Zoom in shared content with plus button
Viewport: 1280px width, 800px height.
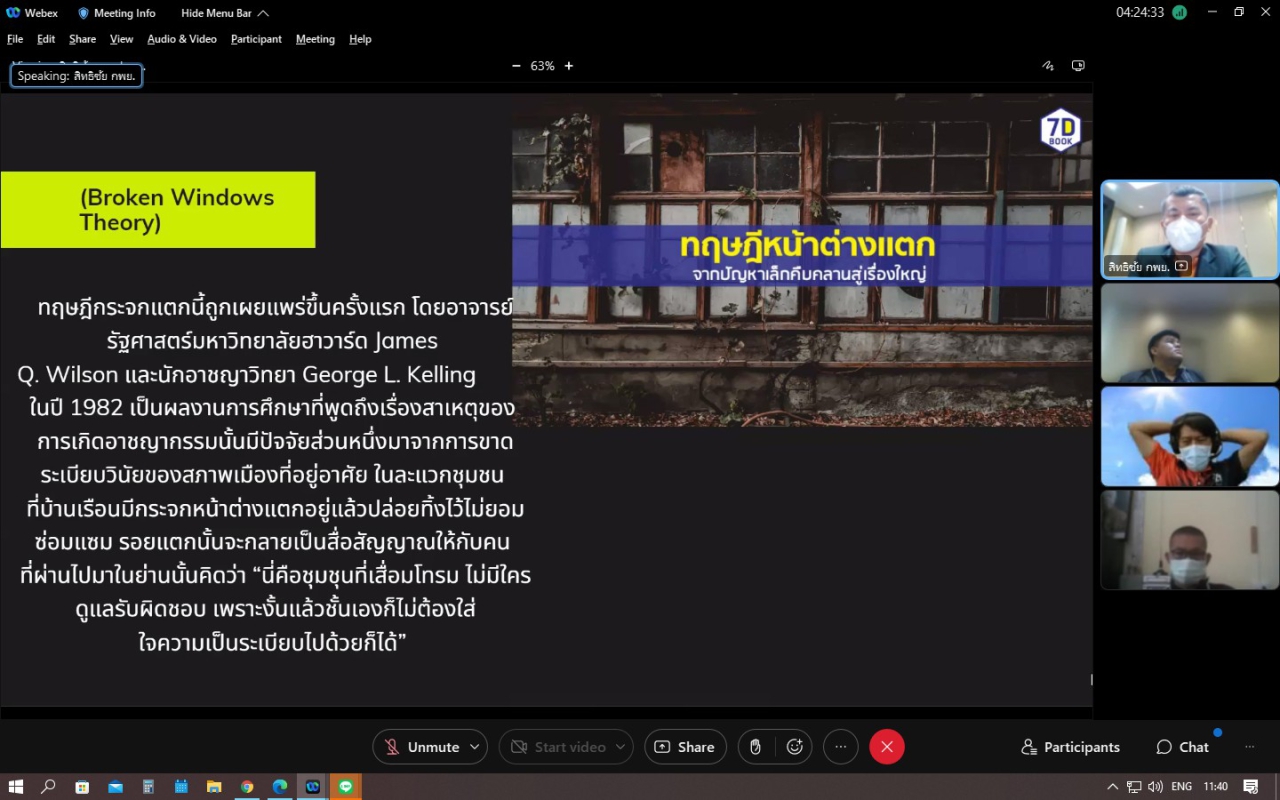tap(569, 66)
